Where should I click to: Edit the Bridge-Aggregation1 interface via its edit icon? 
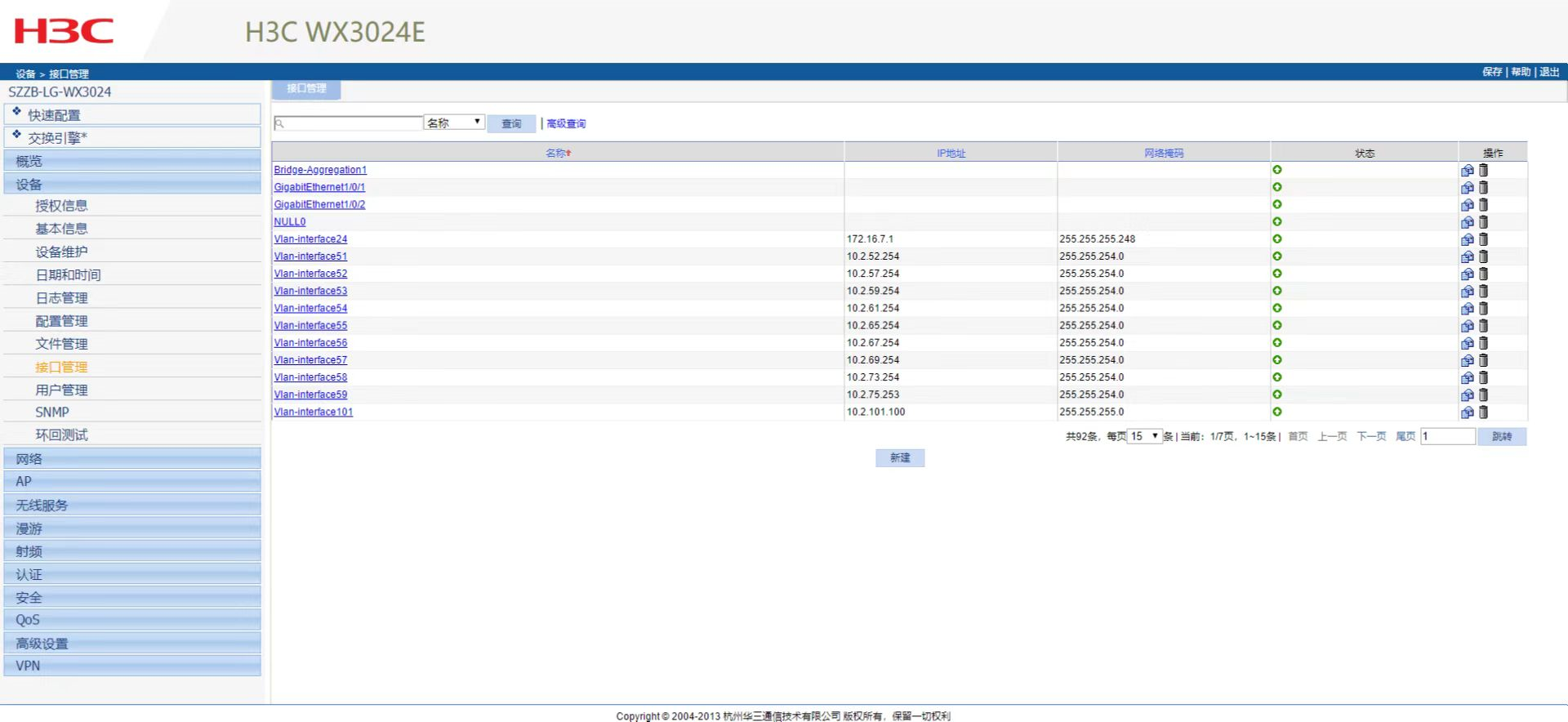1468,170
